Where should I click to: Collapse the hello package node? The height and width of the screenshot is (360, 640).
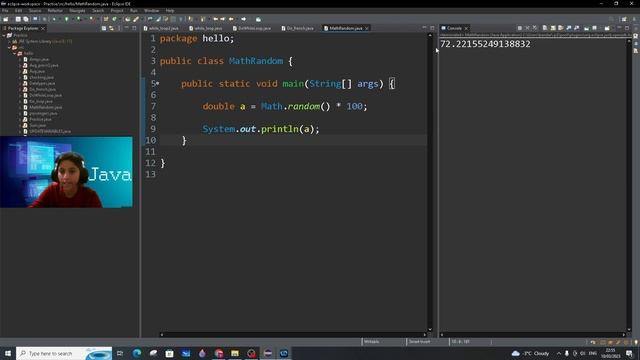(15, 53)
